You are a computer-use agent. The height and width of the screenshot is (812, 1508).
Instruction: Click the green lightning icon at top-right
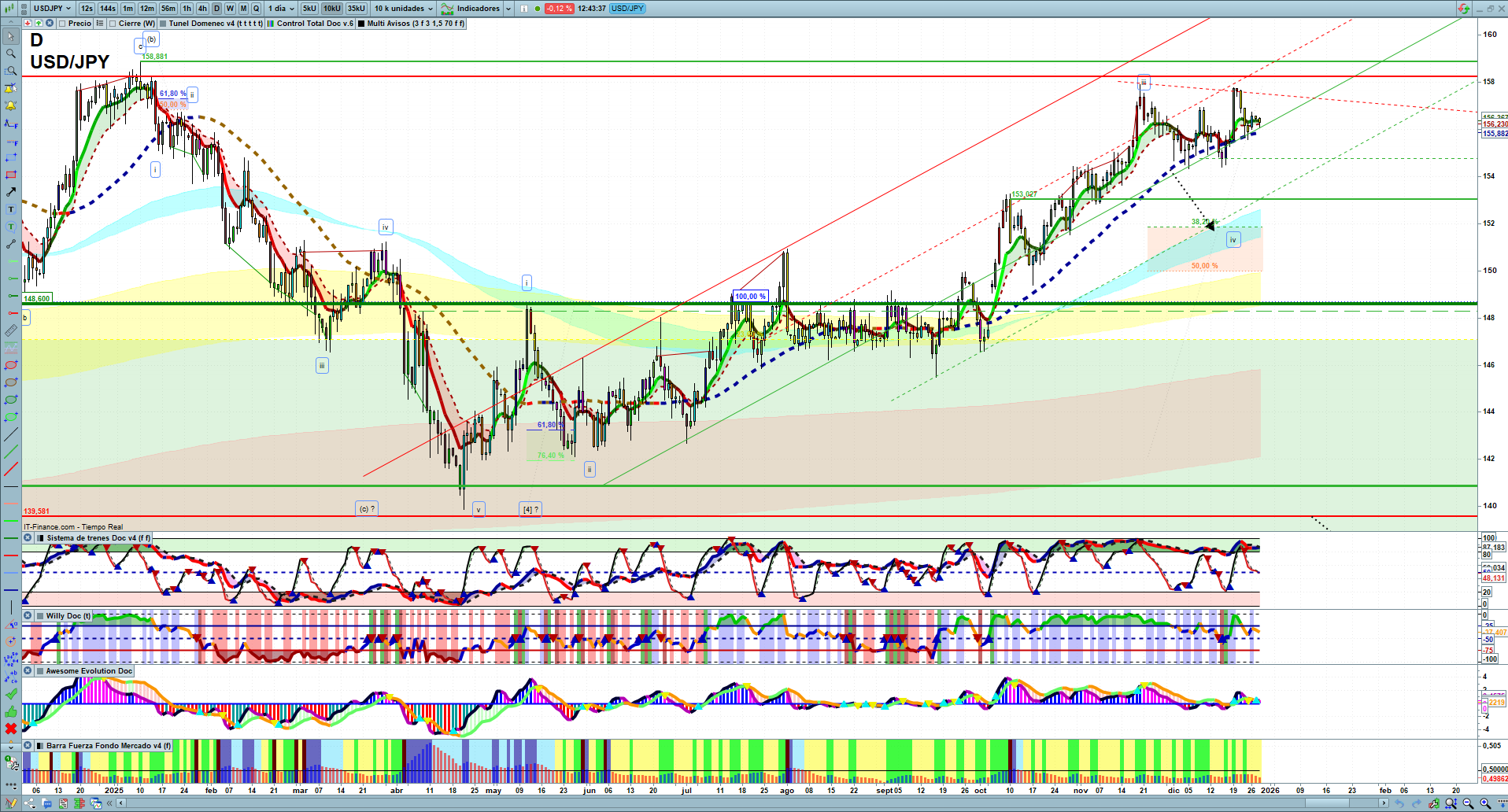click(1463, 9)
